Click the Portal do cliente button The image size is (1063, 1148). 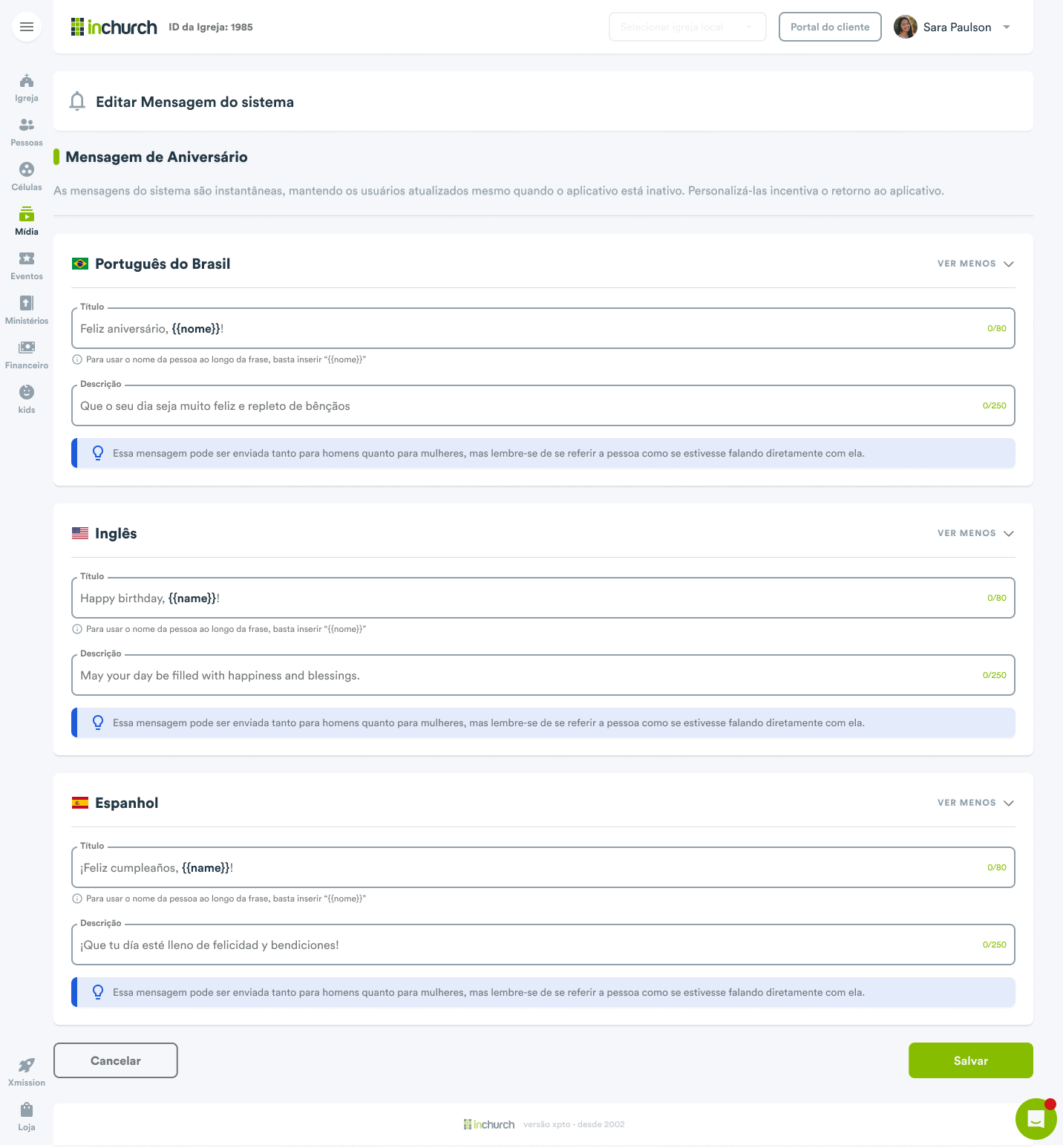[830, 27]
